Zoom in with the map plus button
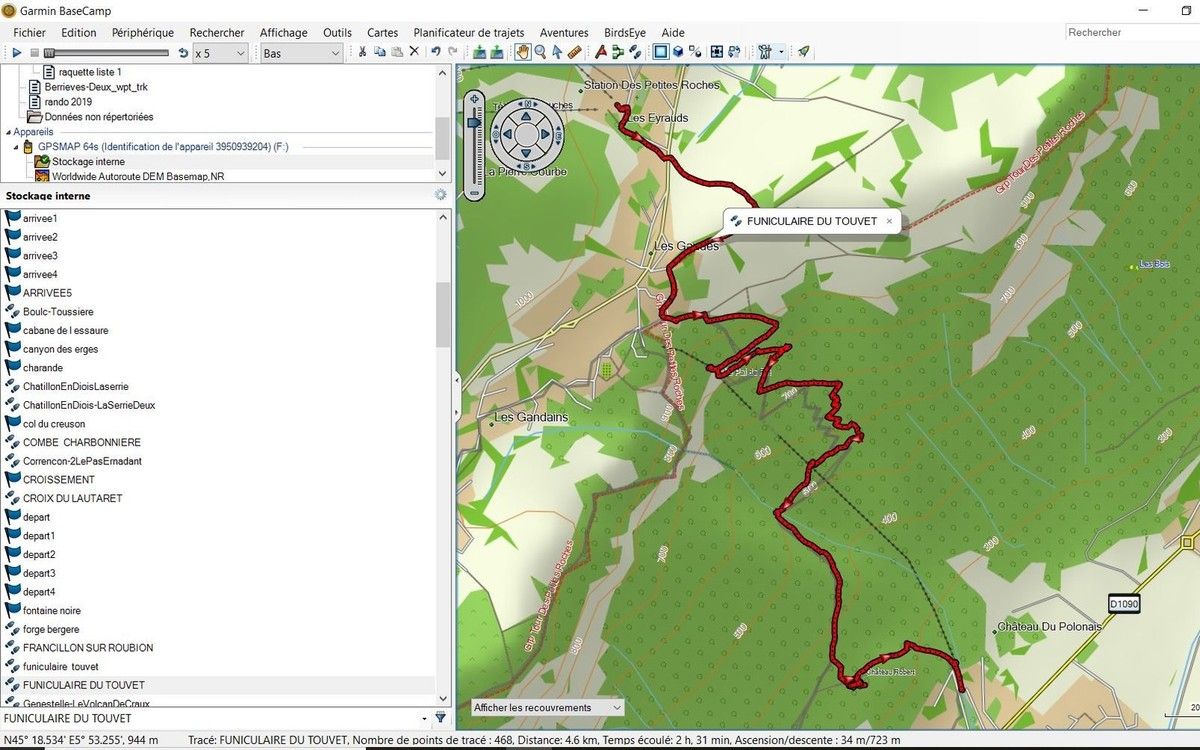 tap(475, 100)
